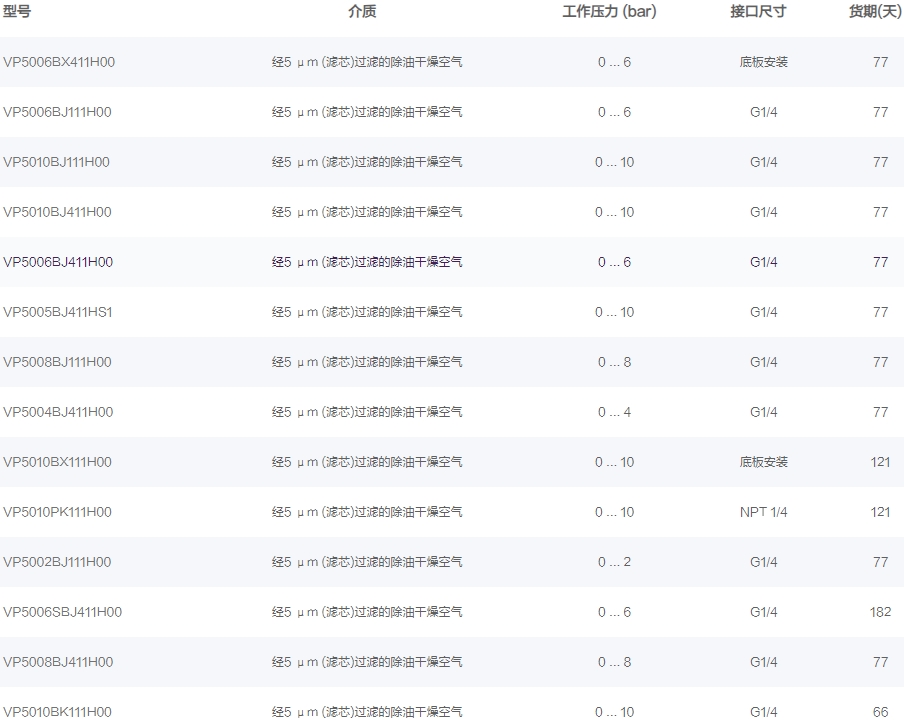Click pressure 0 ... 10 for VP5005BJ411HS1
This screenshot has width=904, height=722.
click(x=615, y=312)
